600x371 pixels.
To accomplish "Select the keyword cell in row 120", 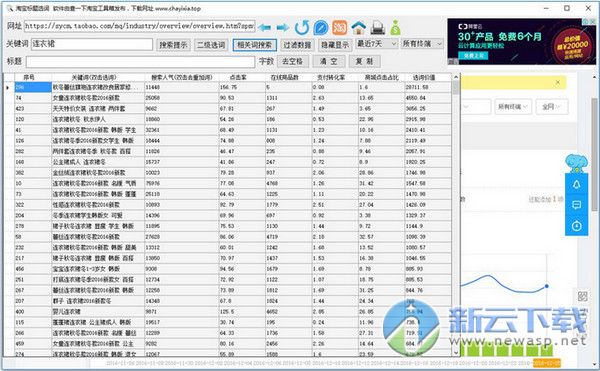I will click(x=98, y=119).
